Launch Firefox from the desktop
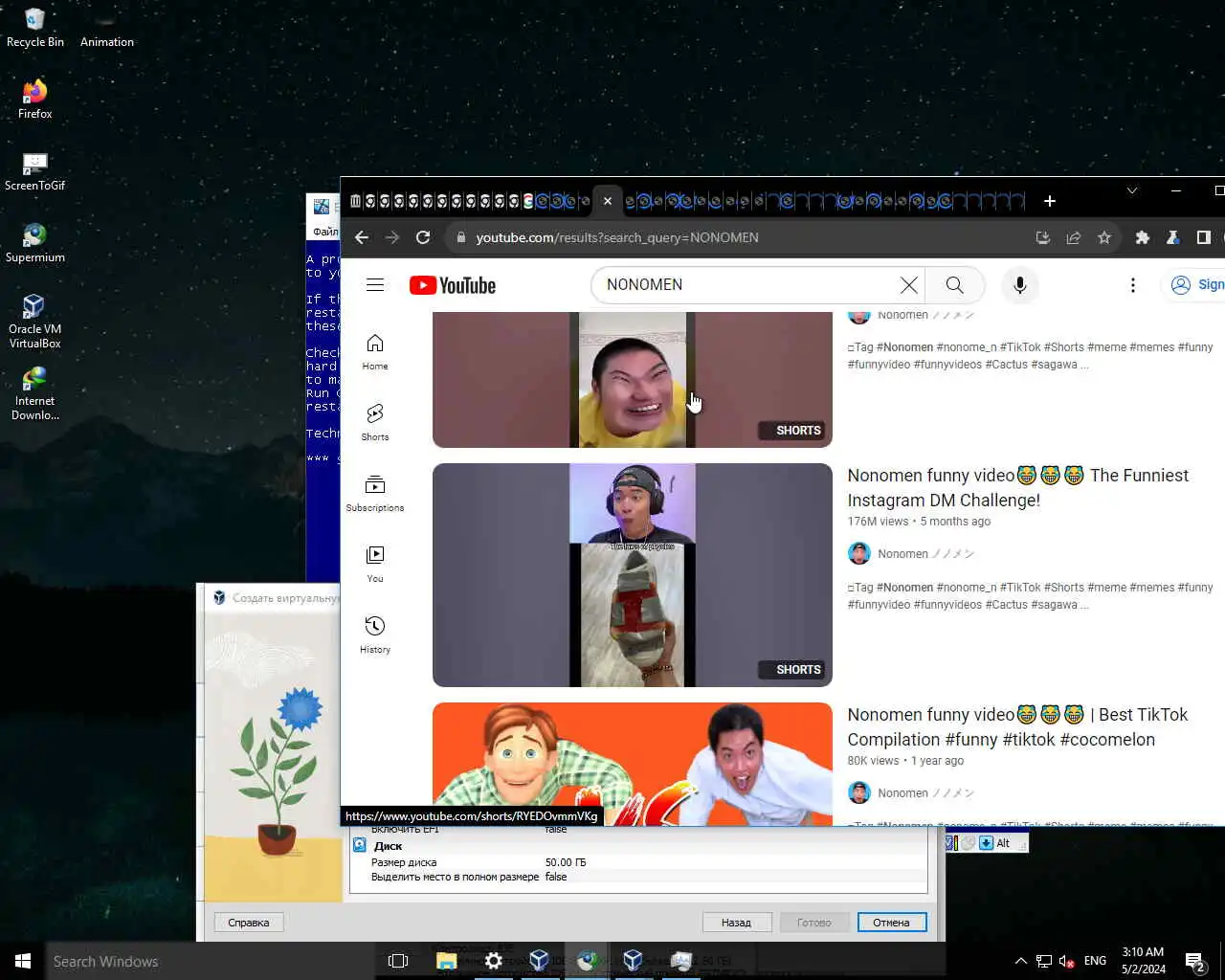Image resolution: width=1225 pixels, height=980 pixels. coord(35,100)
